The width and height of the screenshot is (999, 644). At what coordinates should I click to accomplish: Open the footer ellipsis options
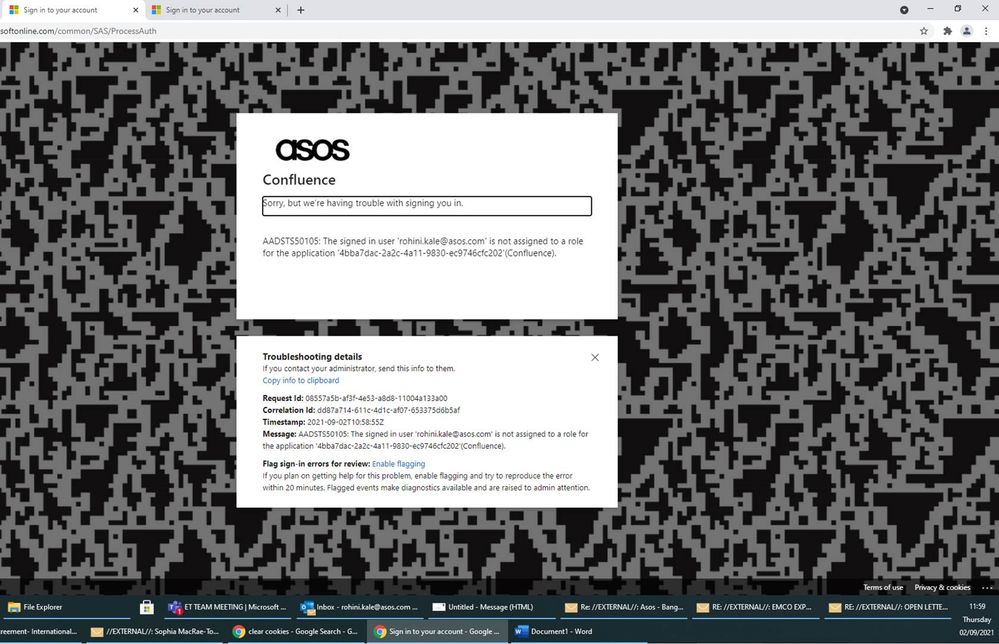click(987, 587)
